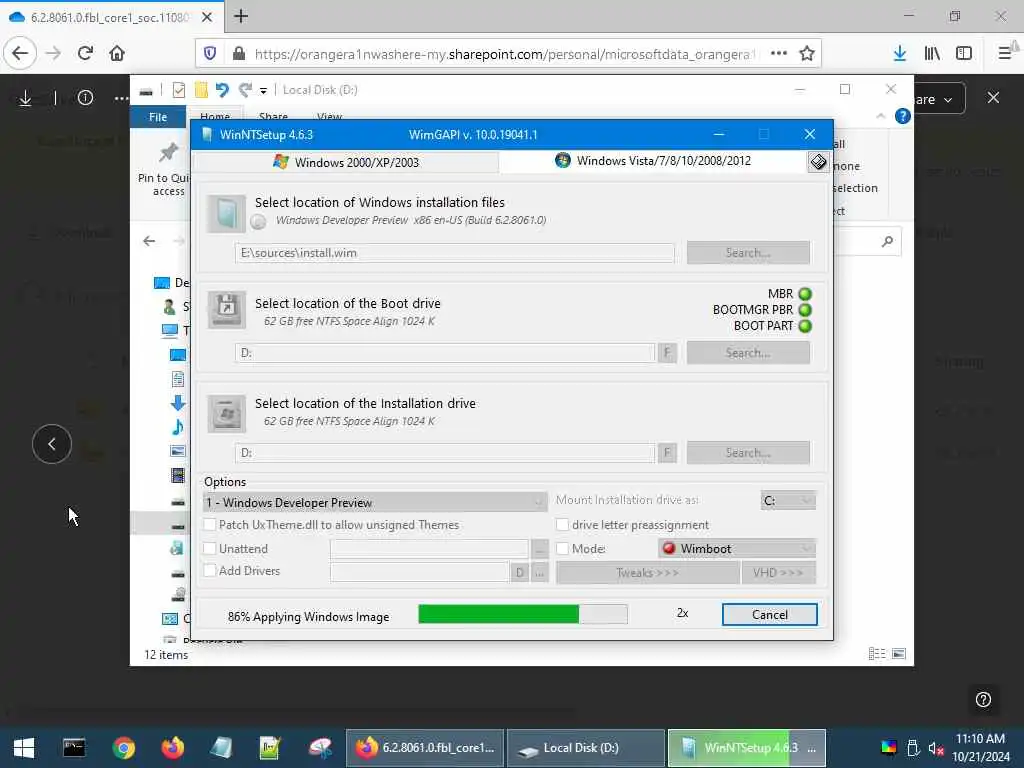
Task: Cancel applying the Windows image
Action: pos(769,615)
